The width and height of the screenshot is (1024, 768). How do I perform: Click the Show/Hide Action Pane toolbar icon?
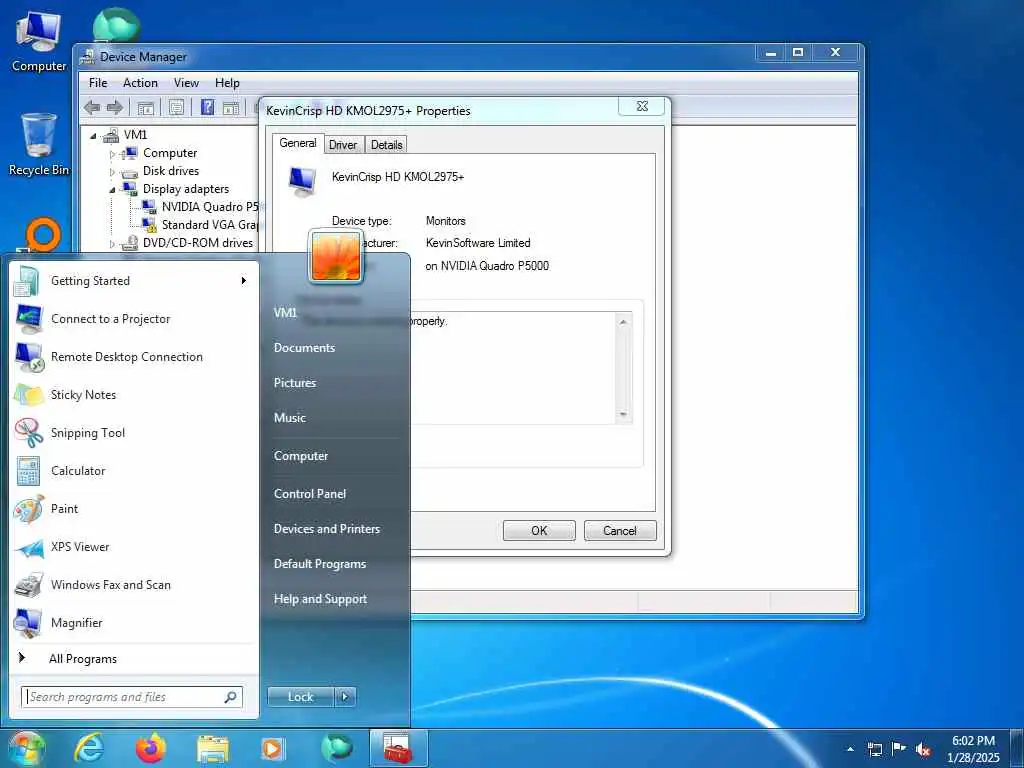coord(231,108)
